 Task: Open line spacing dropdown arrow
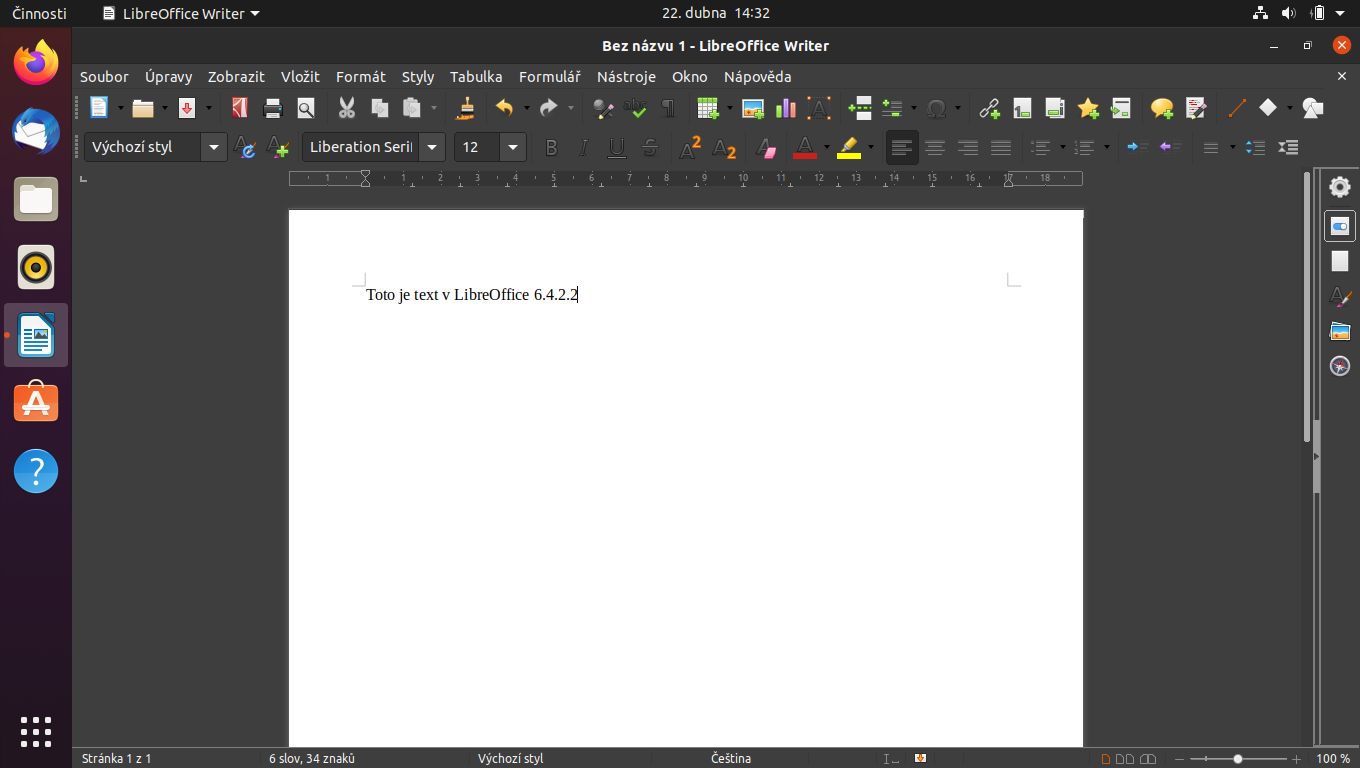click(x=1232, y=148)
